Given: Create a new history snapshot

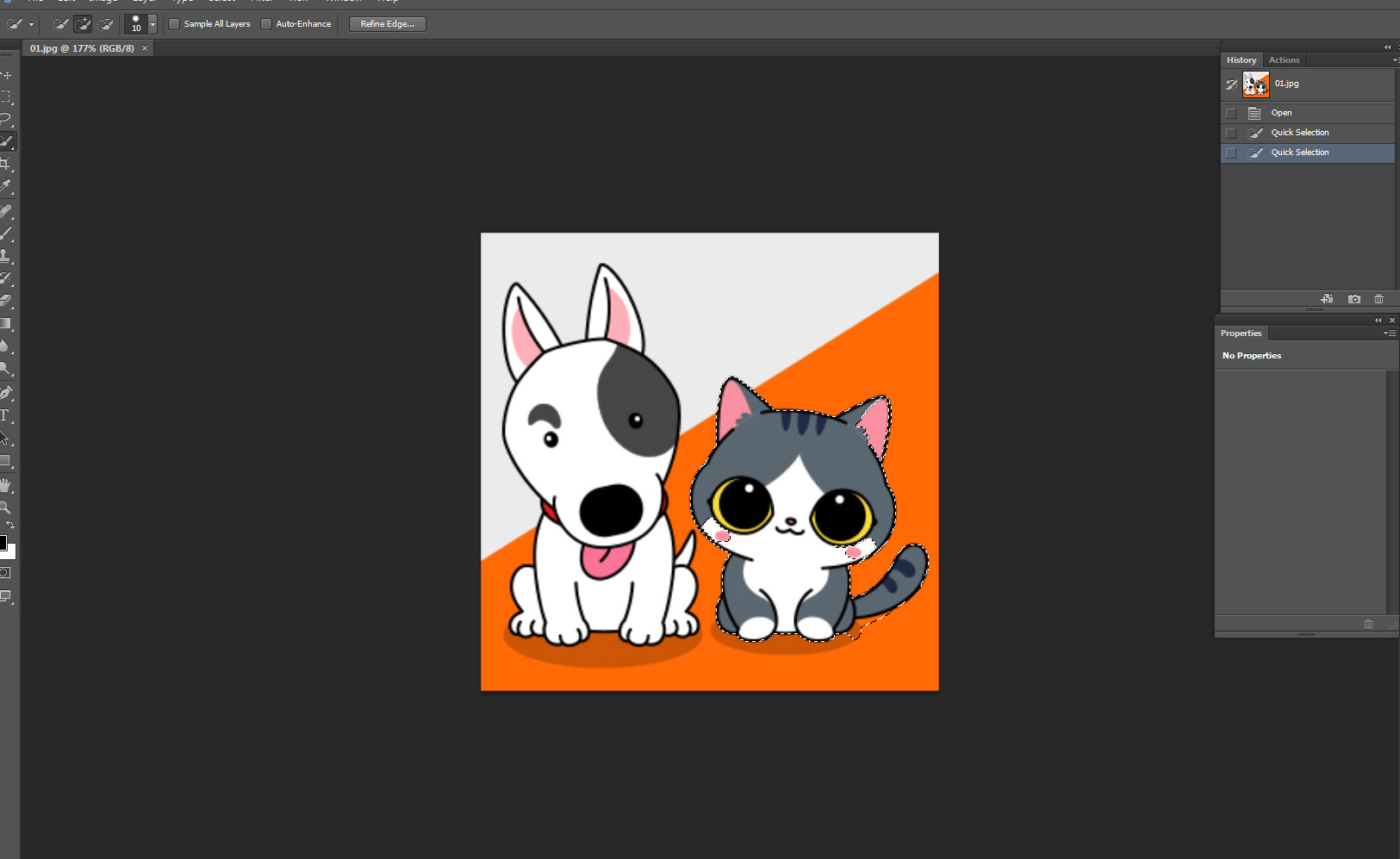Looking at the screenshot, I should 1354,299.
